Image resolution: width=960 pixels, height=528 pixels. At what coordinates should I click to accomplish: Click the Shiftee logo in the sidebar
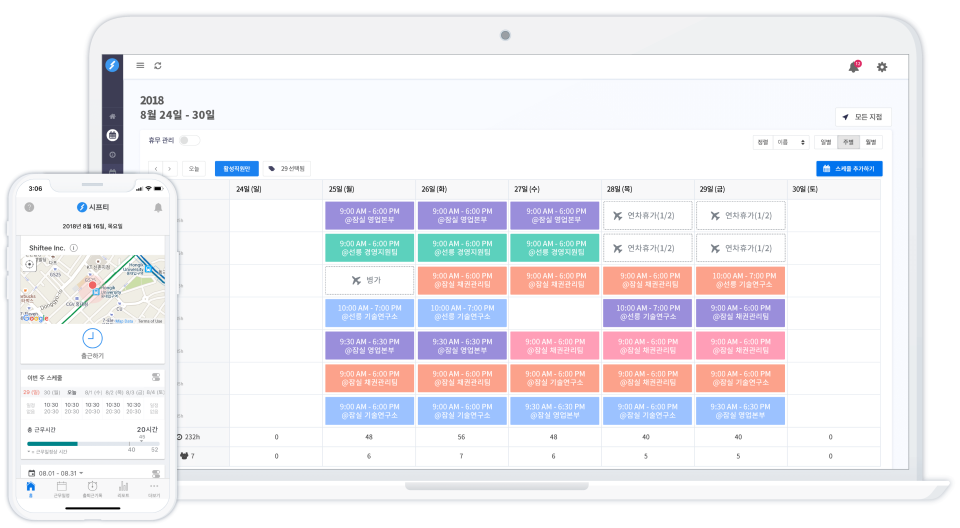pyautogui.click(x=112, y=65)
